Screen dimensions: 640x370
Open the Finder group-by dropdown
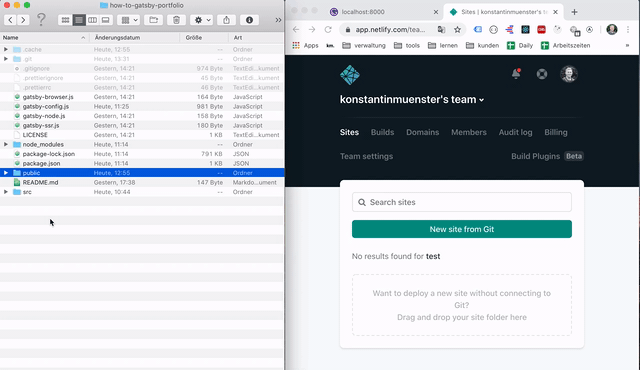pos(129,20)
